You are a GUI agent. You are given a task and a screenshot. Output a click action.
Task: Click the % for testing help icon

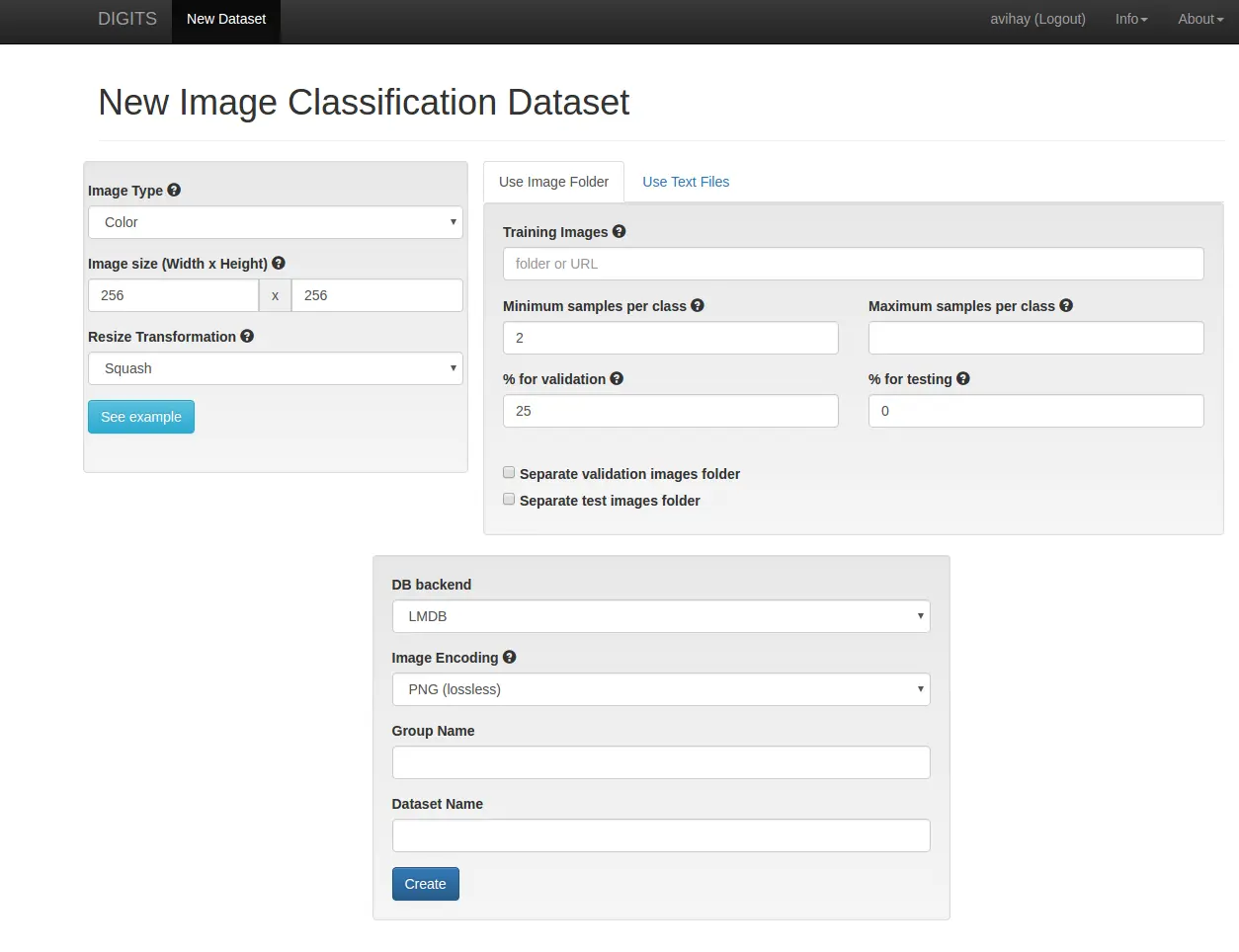click(963, 379)
